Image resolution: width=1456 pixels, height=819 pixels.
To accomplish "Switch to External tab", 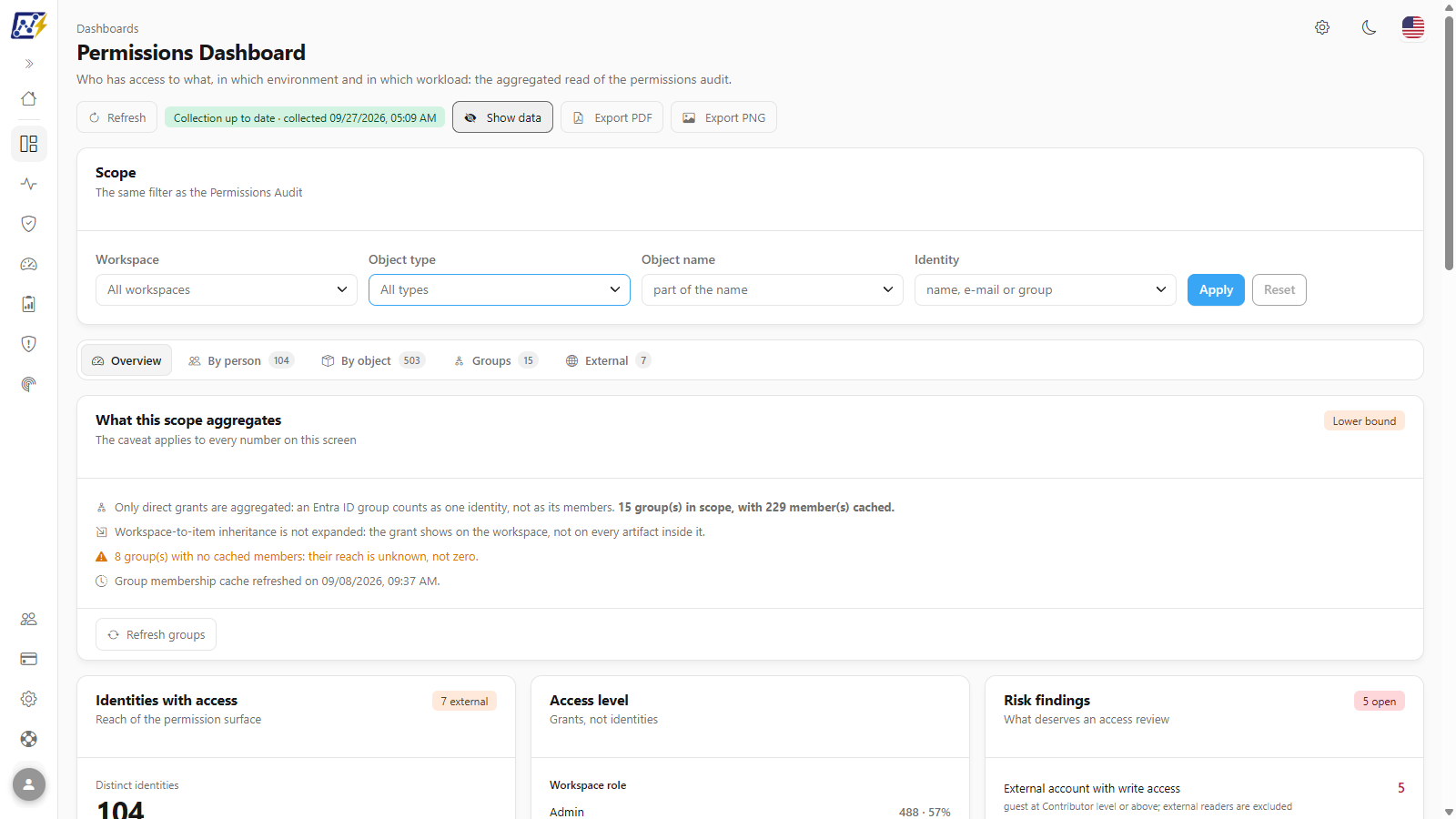I will pyautogui.click(x=608, y=360).
